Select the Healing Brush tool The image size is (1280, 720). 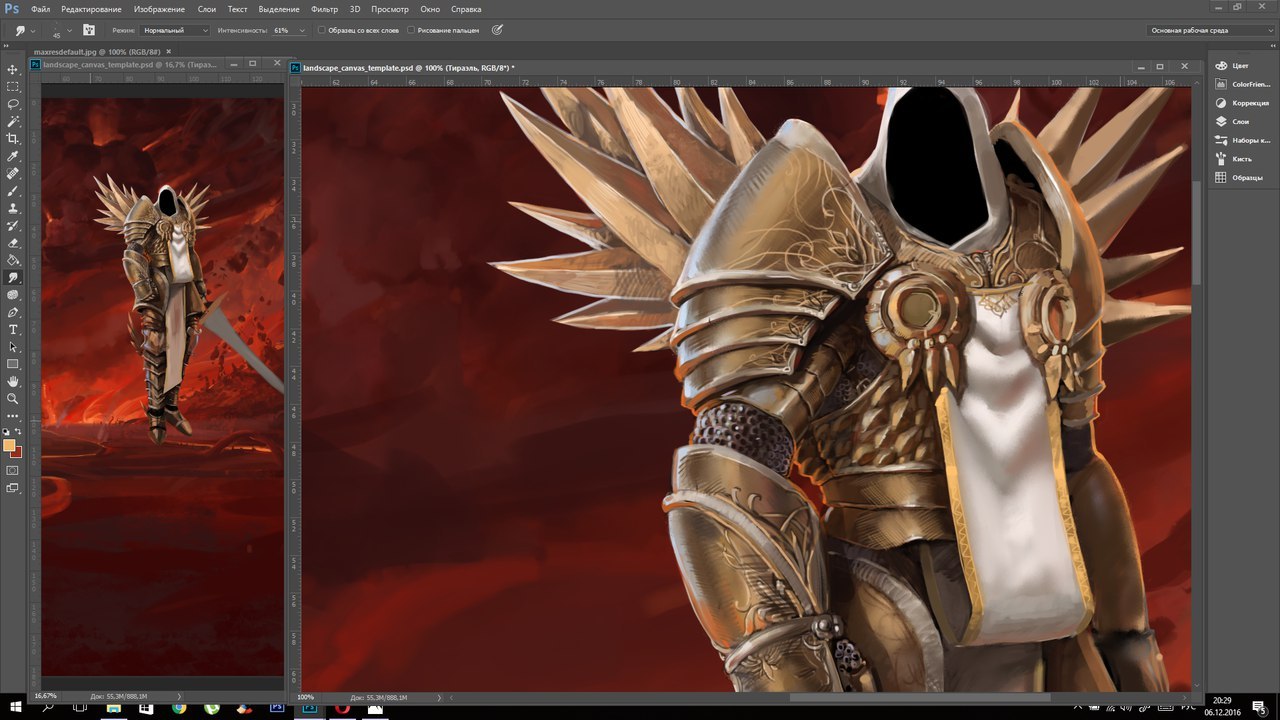pos(13,173)
